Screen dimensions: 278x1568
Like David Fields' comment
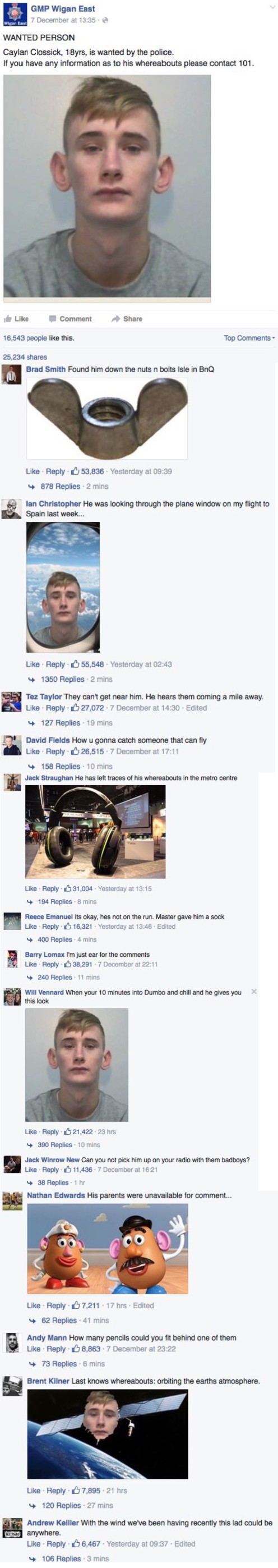coord(33,752)
